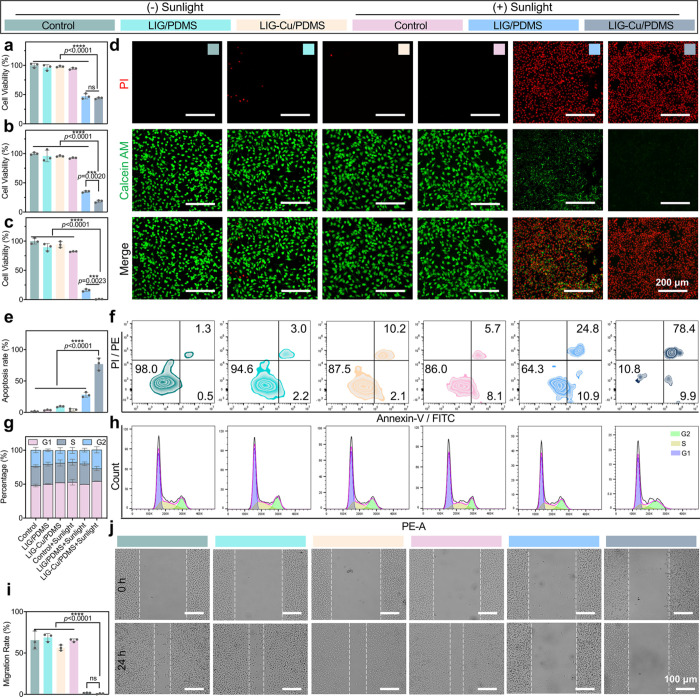Click the purple G1 legend entry in panel h
This screenshot has height=697, width=700.
click(680, 453)
